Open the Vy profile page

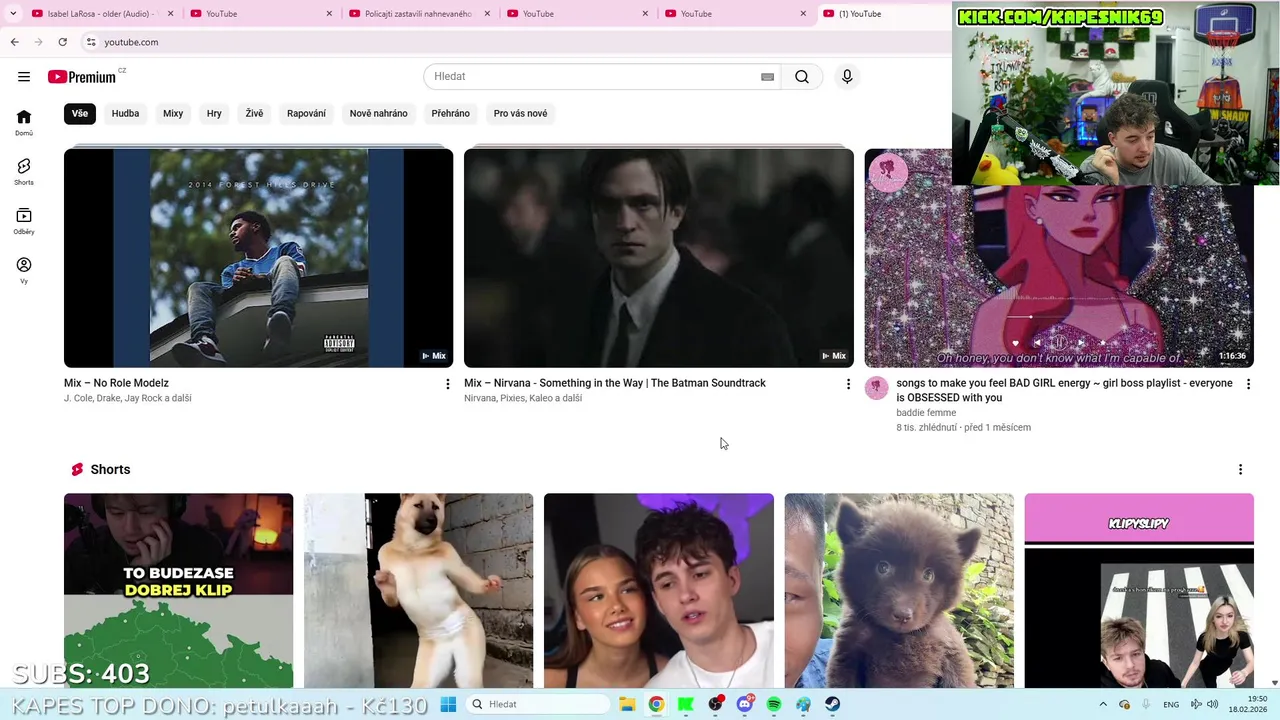(x=24, y=270)
